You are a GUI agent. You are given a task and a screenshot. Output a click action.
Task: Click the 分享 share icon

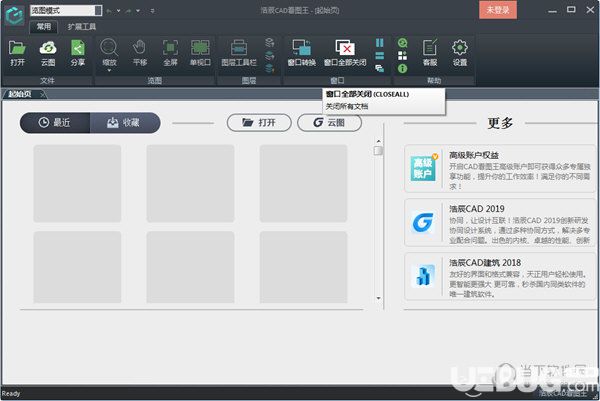(x=78, y=49)
